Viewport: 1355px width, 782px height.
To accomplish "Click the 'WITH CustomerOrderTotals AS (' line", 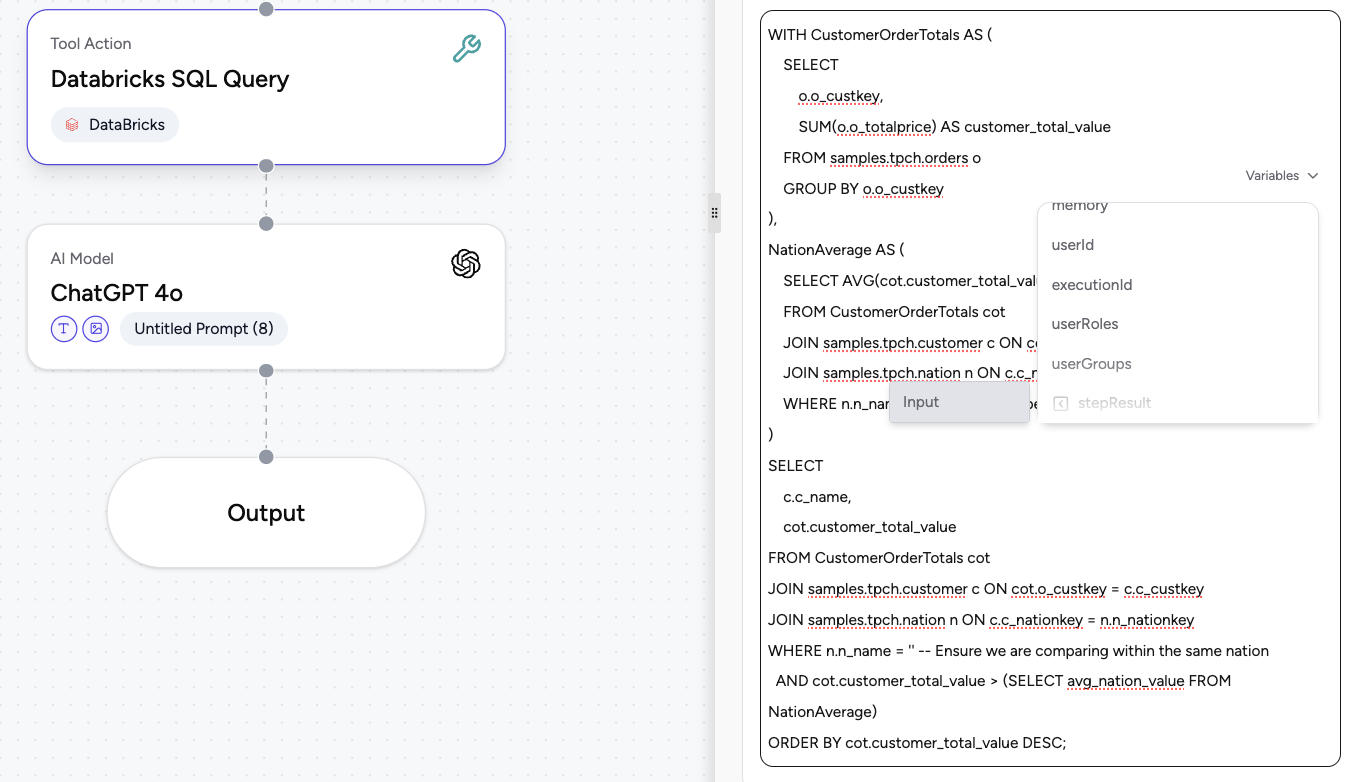I will [879, 35].
